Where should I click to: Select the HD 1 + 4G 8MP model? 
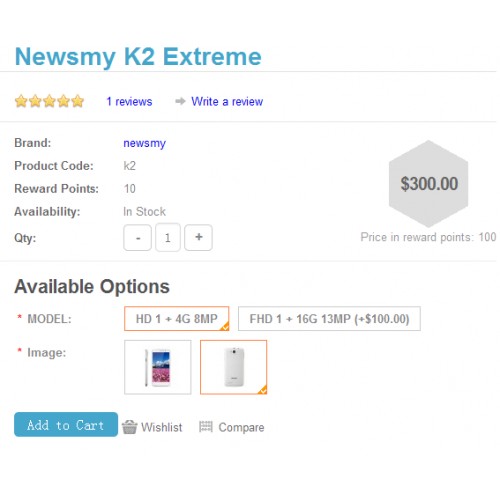(x=177, y=319)
